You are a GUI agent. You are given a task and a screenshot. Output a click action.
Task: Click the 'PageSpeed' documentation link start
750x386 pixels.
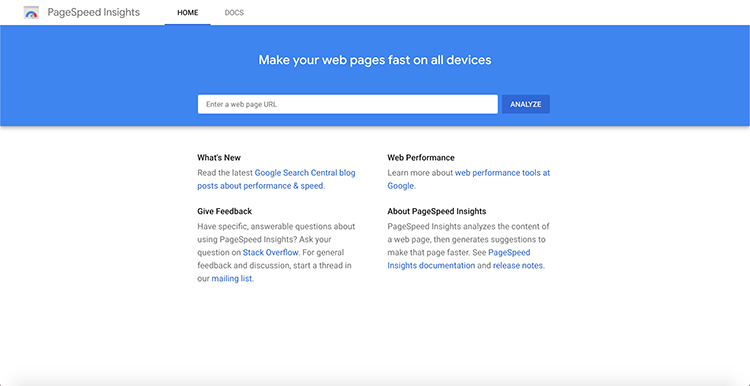tap(509, 252)
